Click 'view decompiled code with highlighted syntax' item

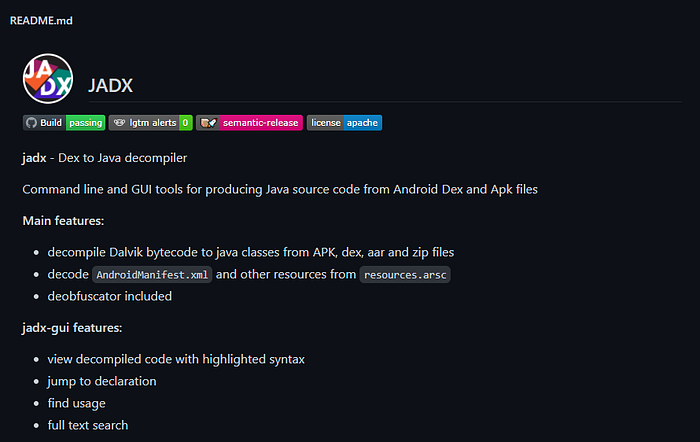pos(176,359)
